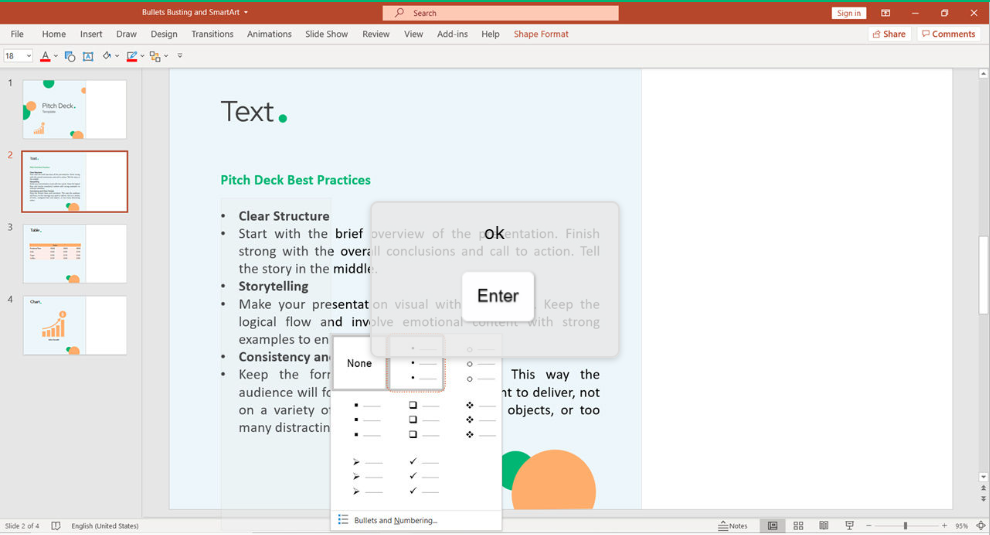The height and width of the screenshot is (535, 990).
Task: Click the 95% zoom level
Action: click(962, 526)
